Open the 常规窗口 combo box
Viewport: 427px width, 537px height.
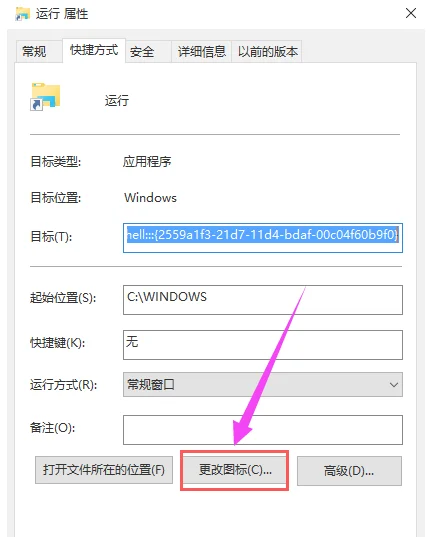(x=263, y=385)
